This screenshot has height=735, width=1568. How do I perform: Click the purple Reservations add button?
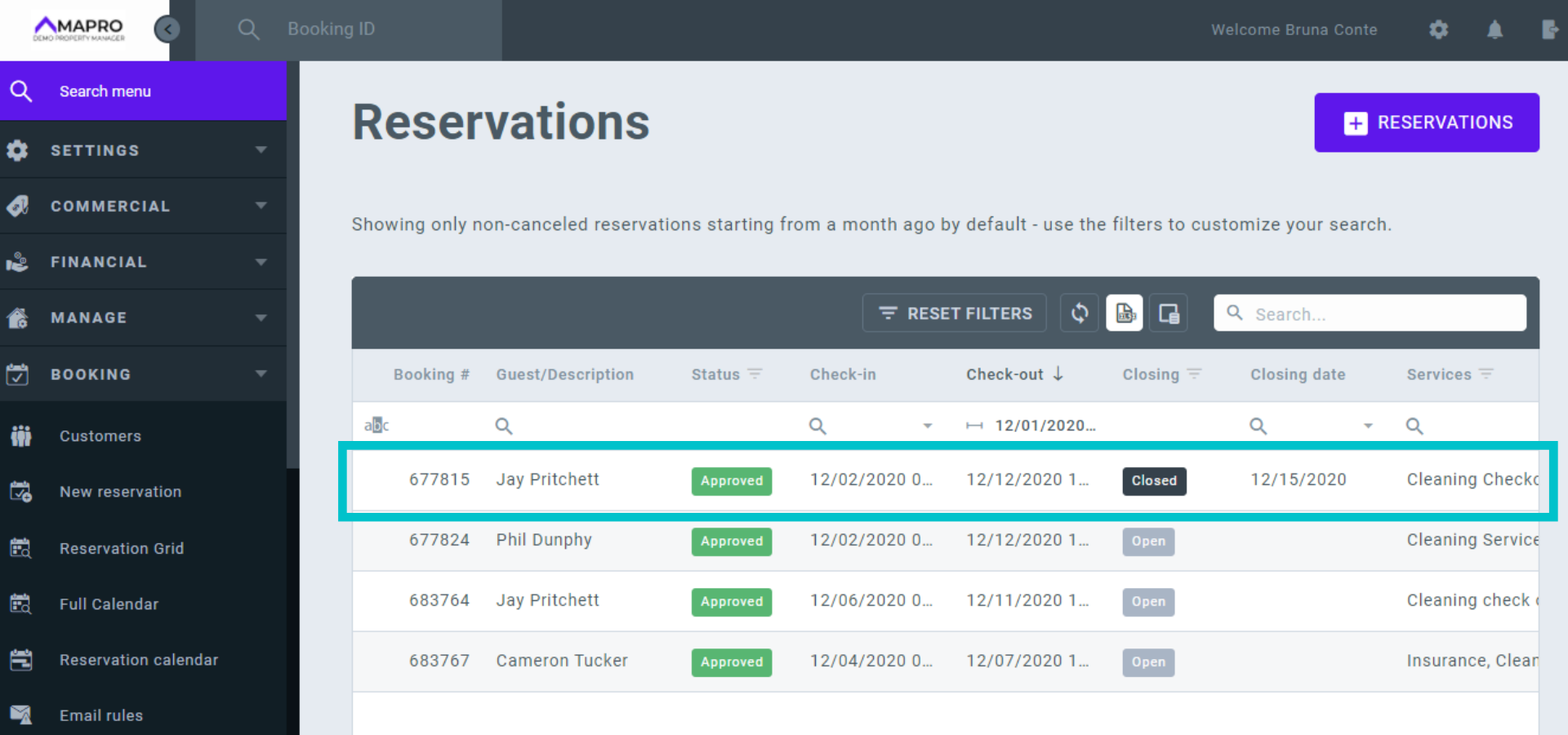[1427, 122]
